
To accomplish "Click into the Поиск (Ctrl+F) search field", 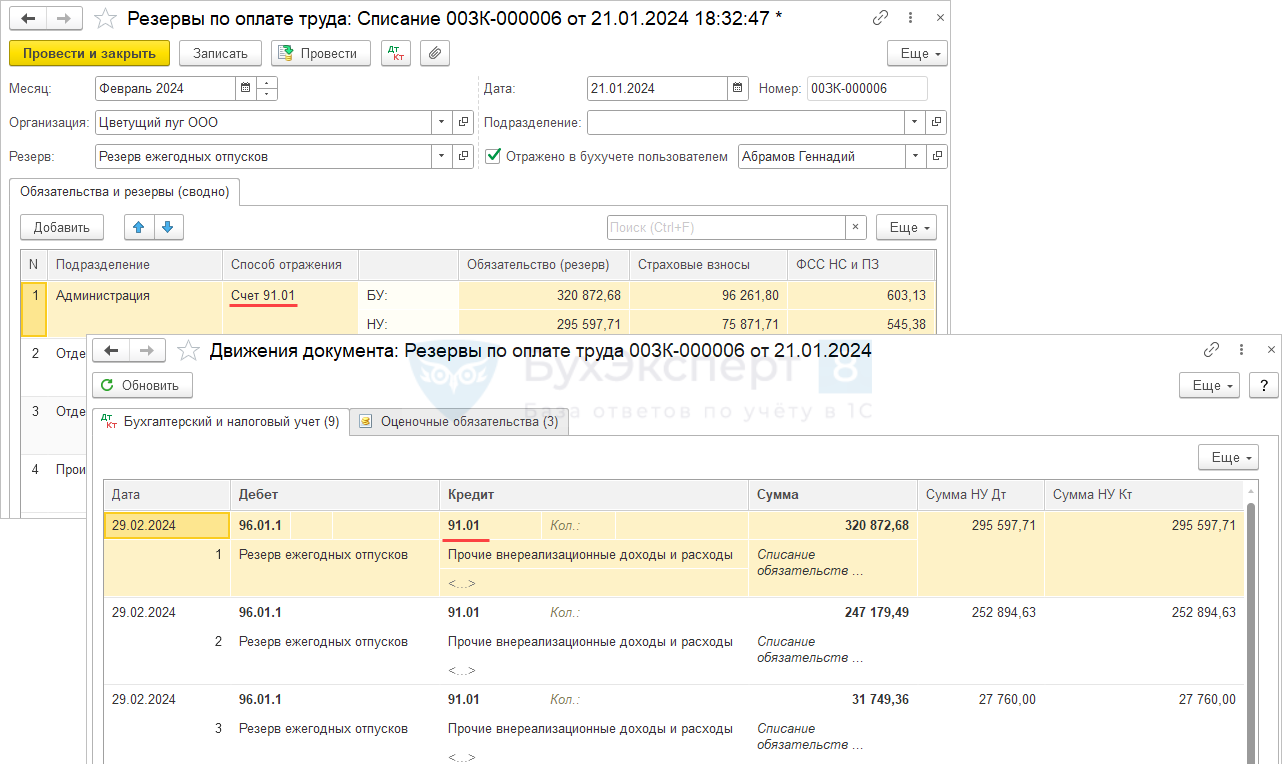I will coord(725,227).
